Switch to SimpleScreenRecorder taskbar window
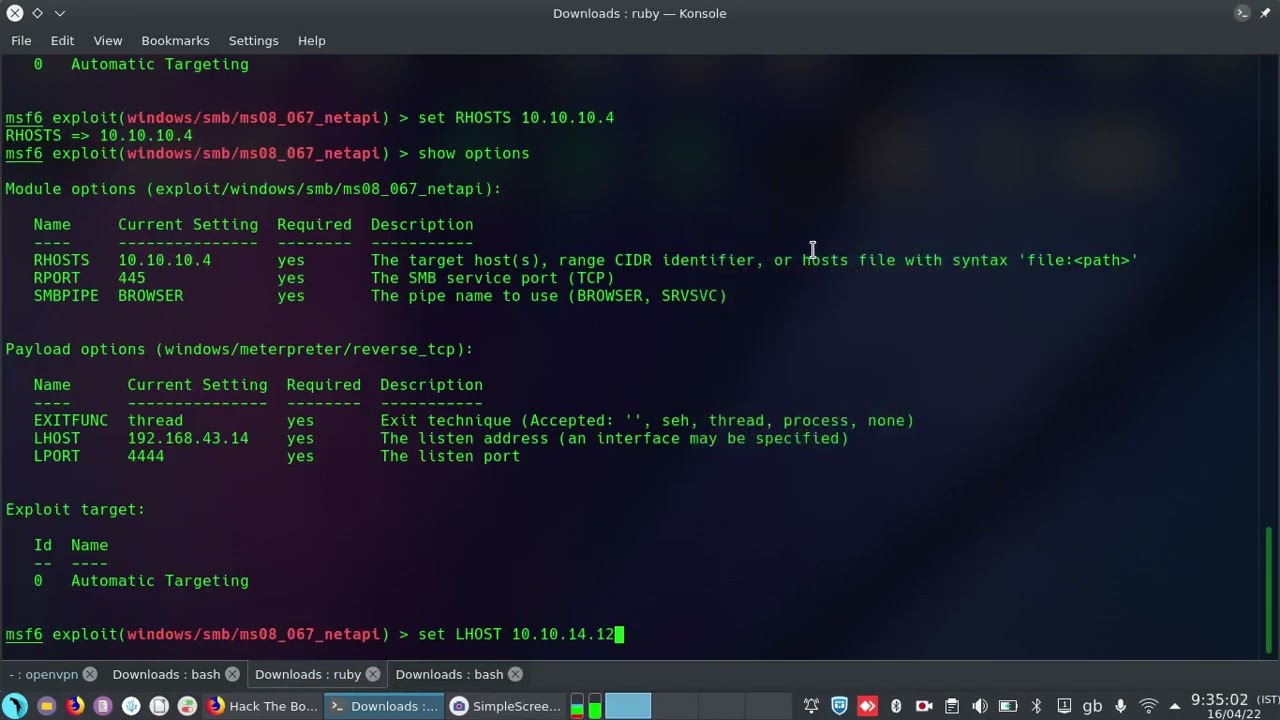This screenshot has height=720, width=1280. pyautogui.click(x=505, y=706)
